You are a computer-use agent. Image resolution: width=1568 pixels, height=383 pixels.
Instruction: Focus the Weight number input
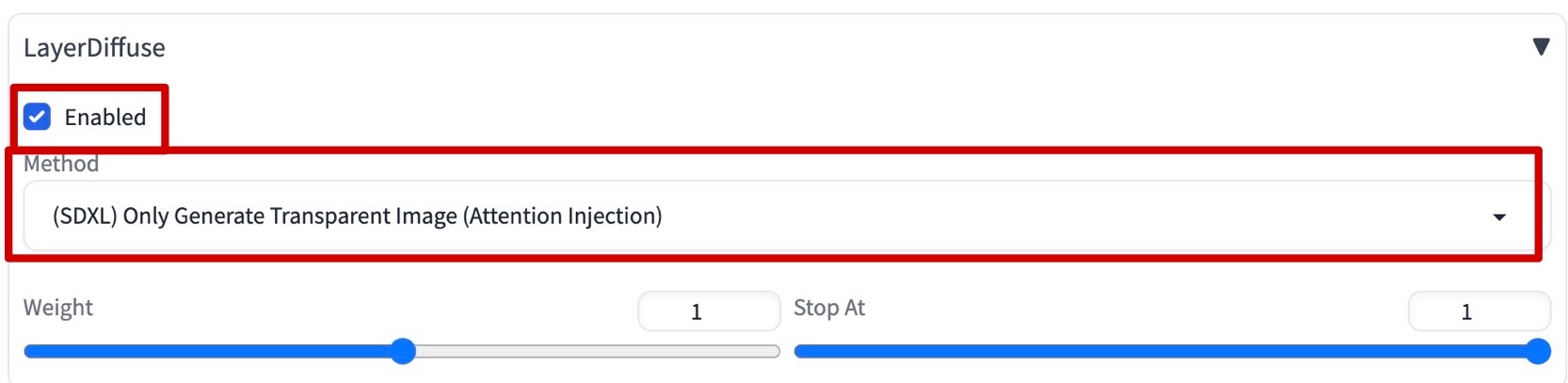pyautogui.click(x=709, y=311)
